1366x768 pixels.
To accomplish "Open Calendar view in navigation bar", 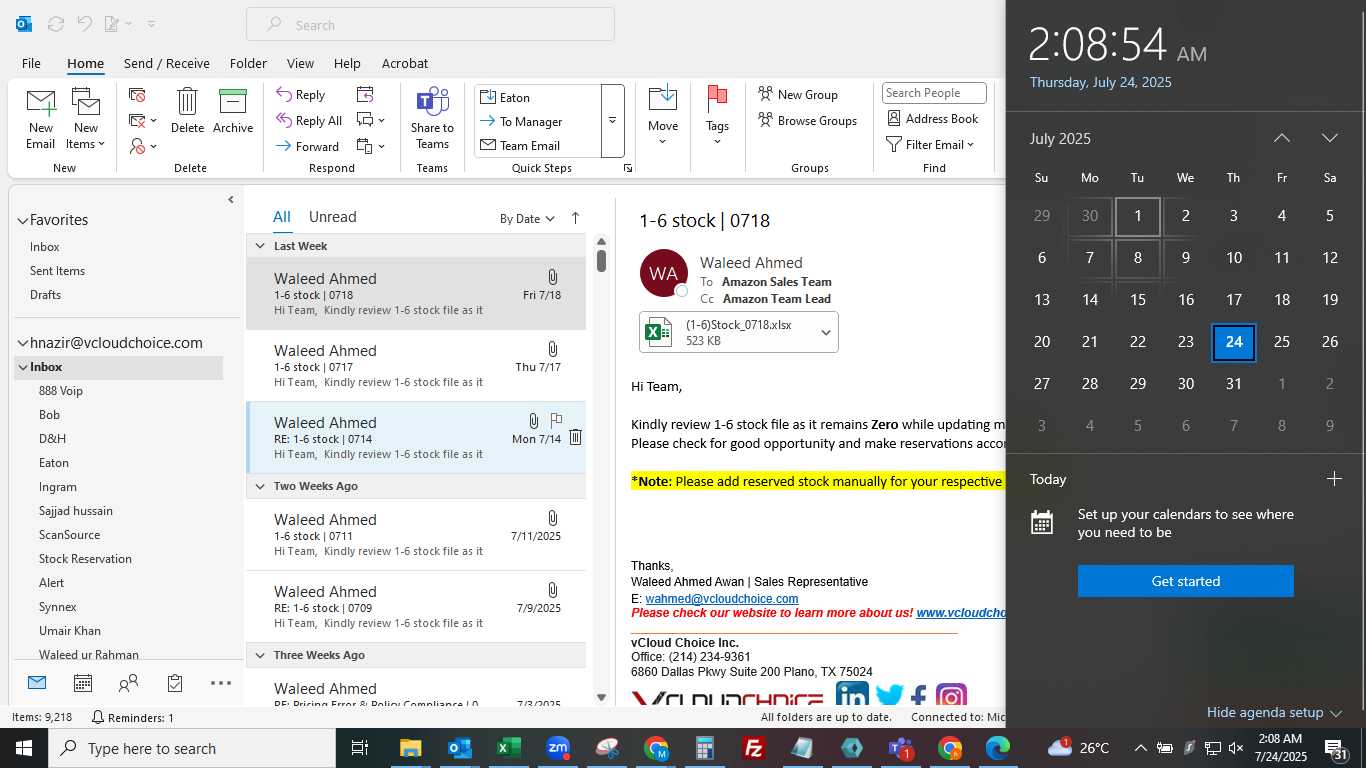I will (83, 683).
